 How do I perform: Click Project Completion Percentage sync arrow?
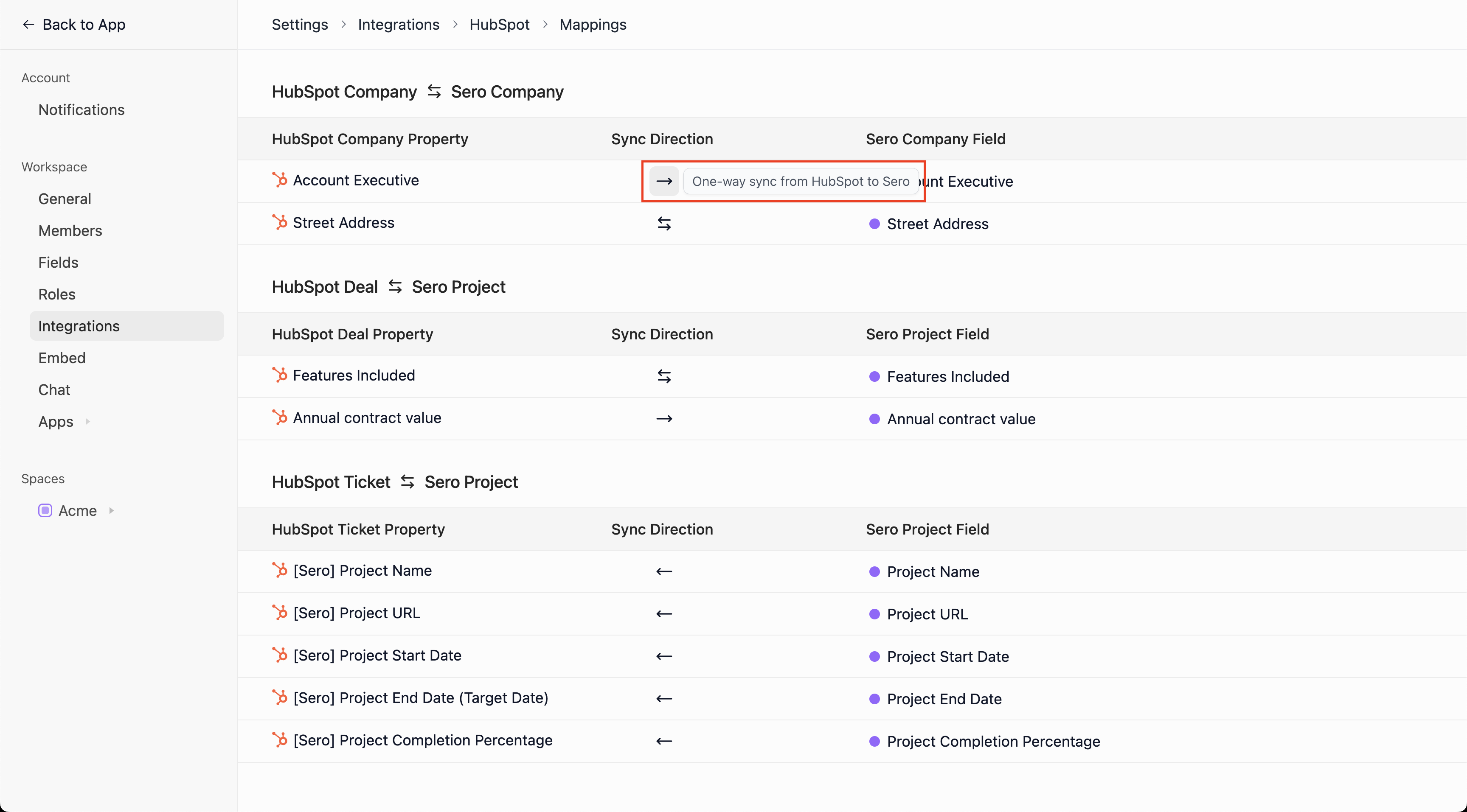click(664, 741)
